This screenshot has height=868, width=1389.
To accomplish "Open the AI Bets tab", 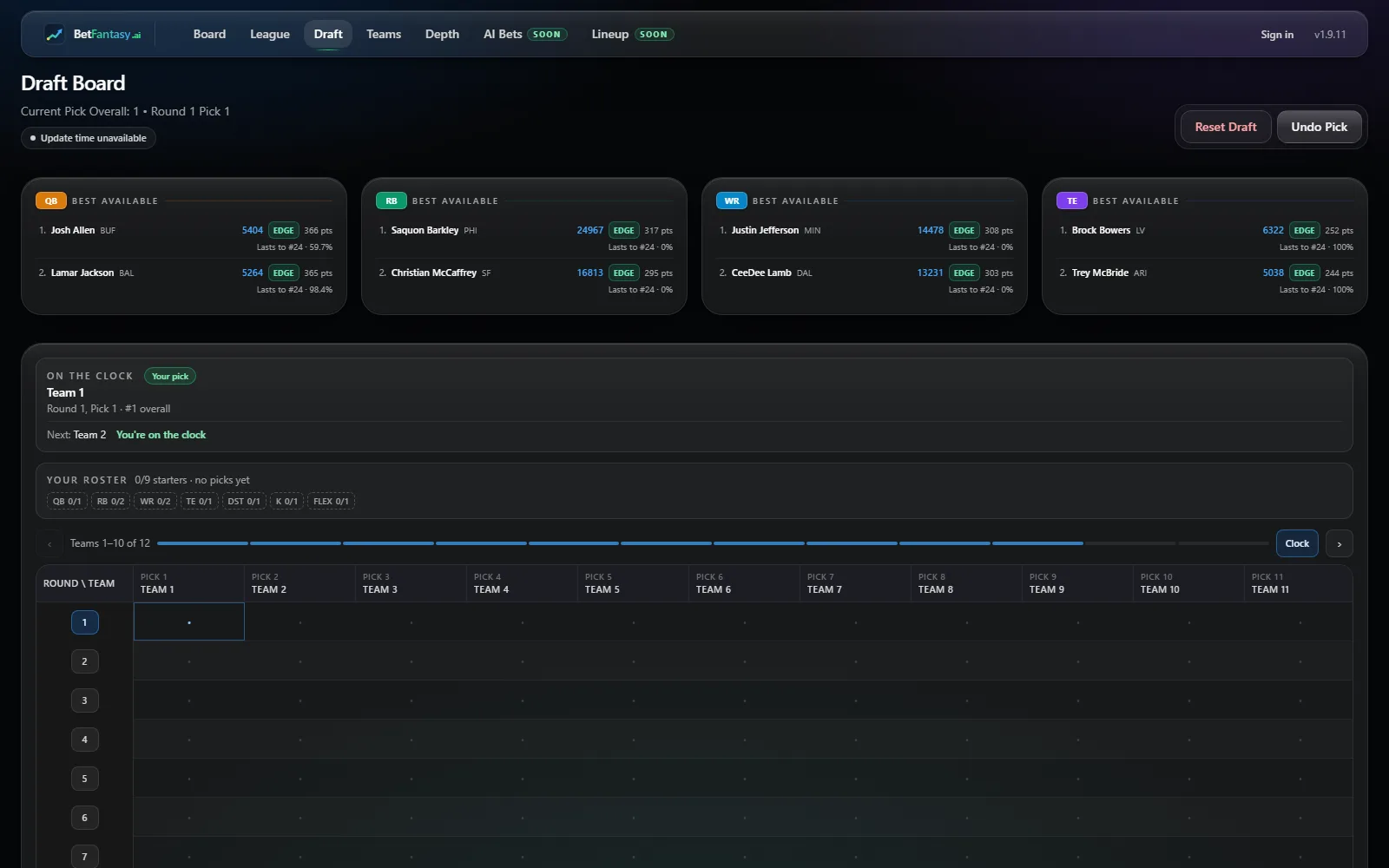I will pos(525,35).
